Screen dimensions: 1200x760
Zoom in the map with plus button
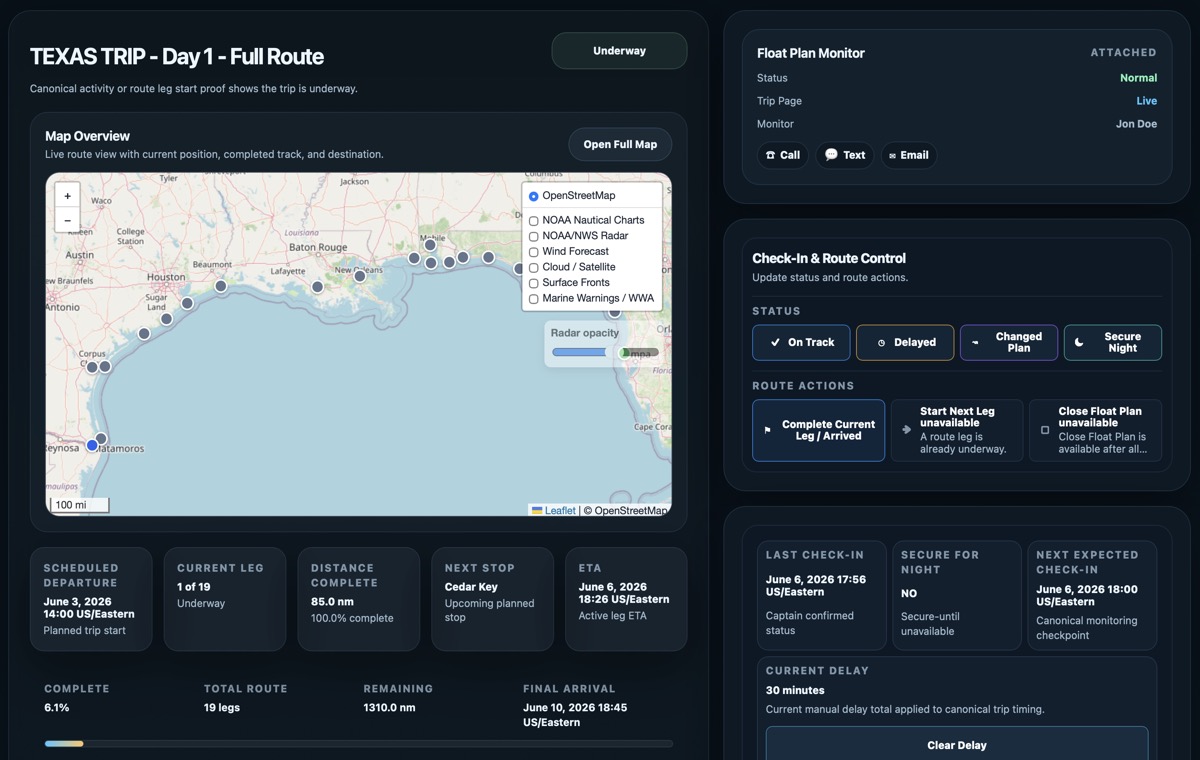(x=67, y=196)
